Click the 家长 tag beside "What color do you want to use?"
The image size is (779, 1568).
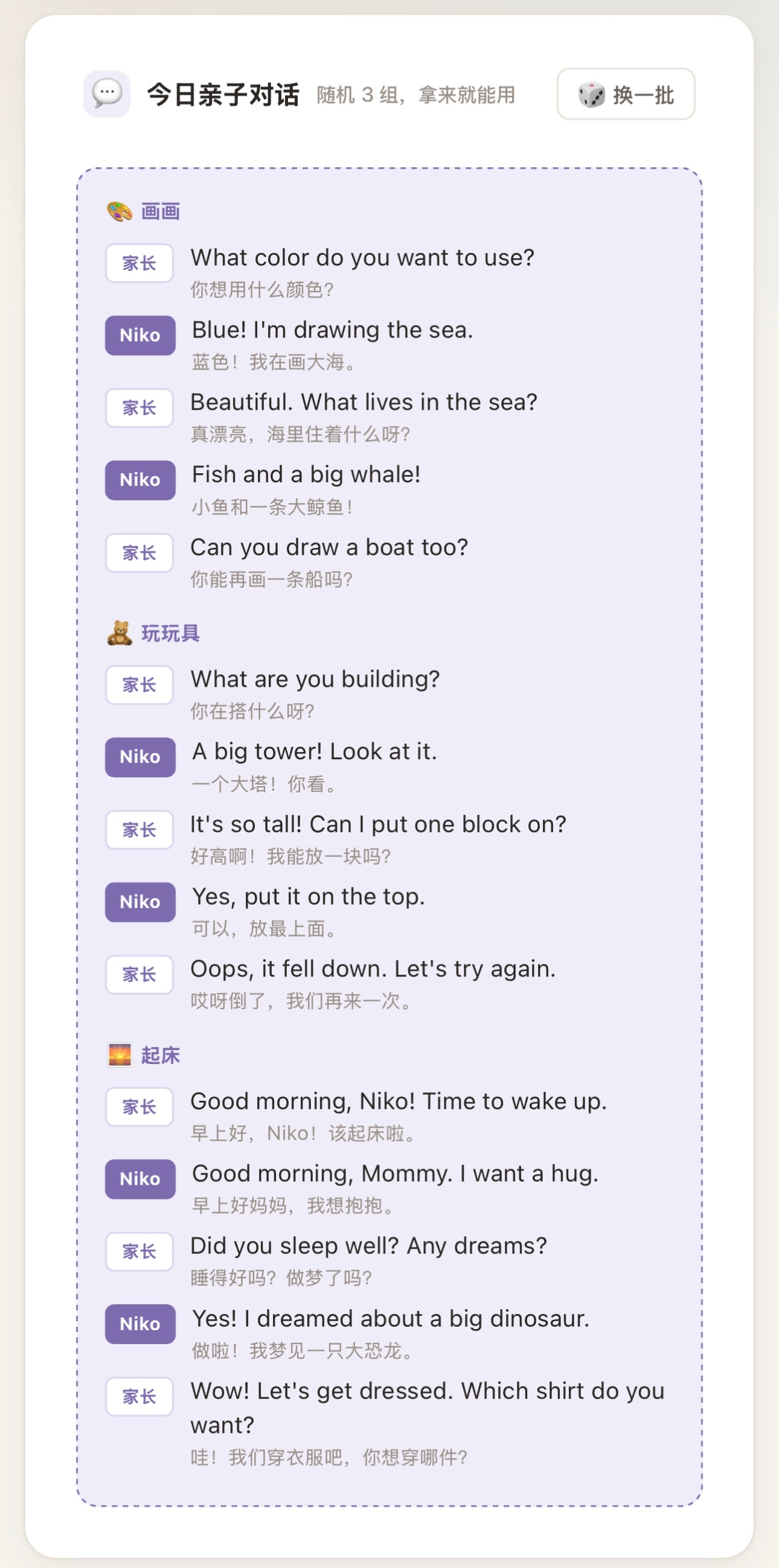pos(139,264)
